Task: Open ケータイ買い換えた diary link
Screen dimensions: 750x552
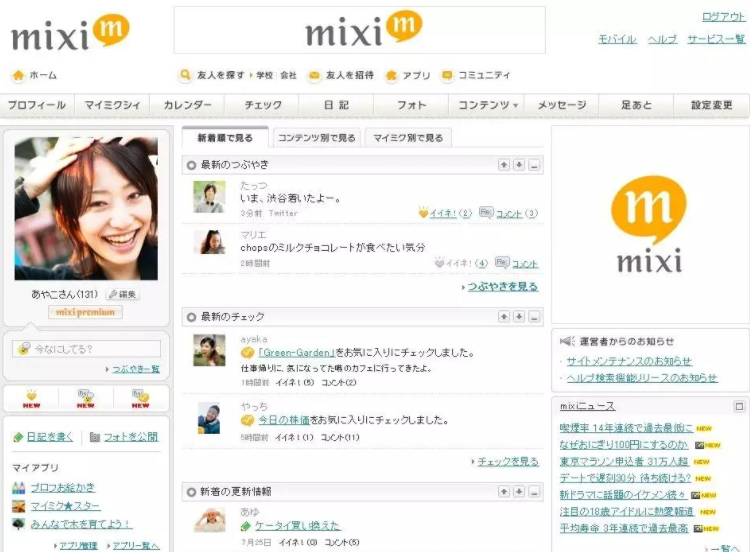Action: tap(297, 525)
